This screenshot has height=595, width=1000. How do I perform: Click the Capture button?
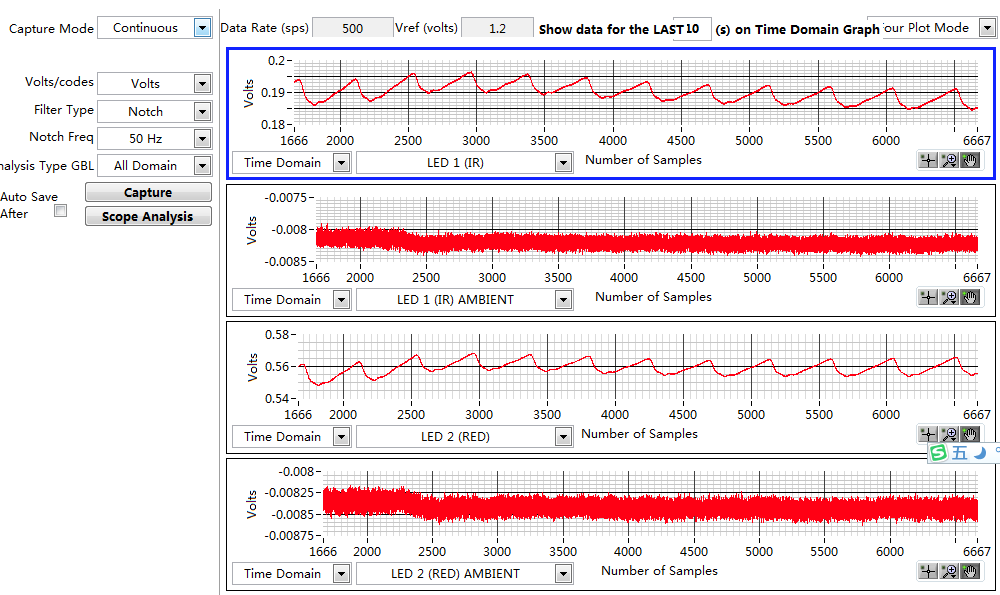(x=148, y=192)
